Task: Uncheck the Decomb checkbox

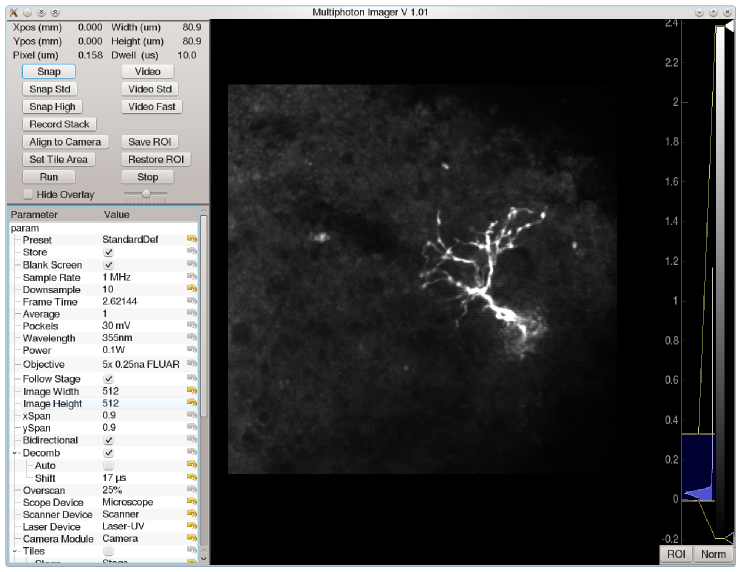Action: tap(109, 453)
